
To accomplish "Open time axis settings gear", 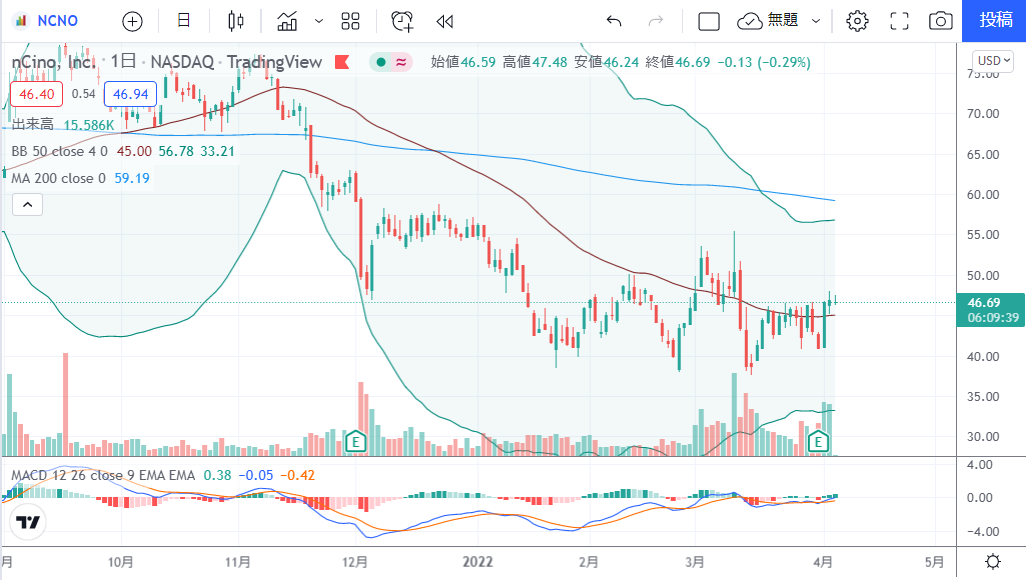I will pyautogui.click(x=993, y=562).
